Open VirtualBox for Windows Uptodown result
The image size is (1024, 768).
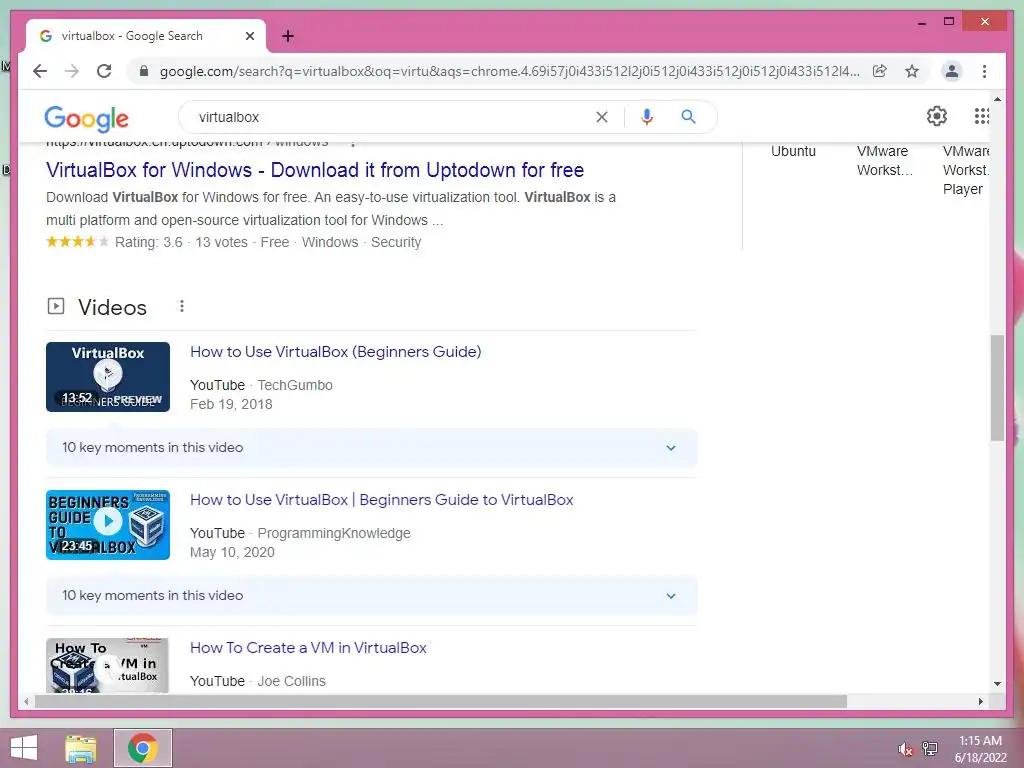coord(315,170)
